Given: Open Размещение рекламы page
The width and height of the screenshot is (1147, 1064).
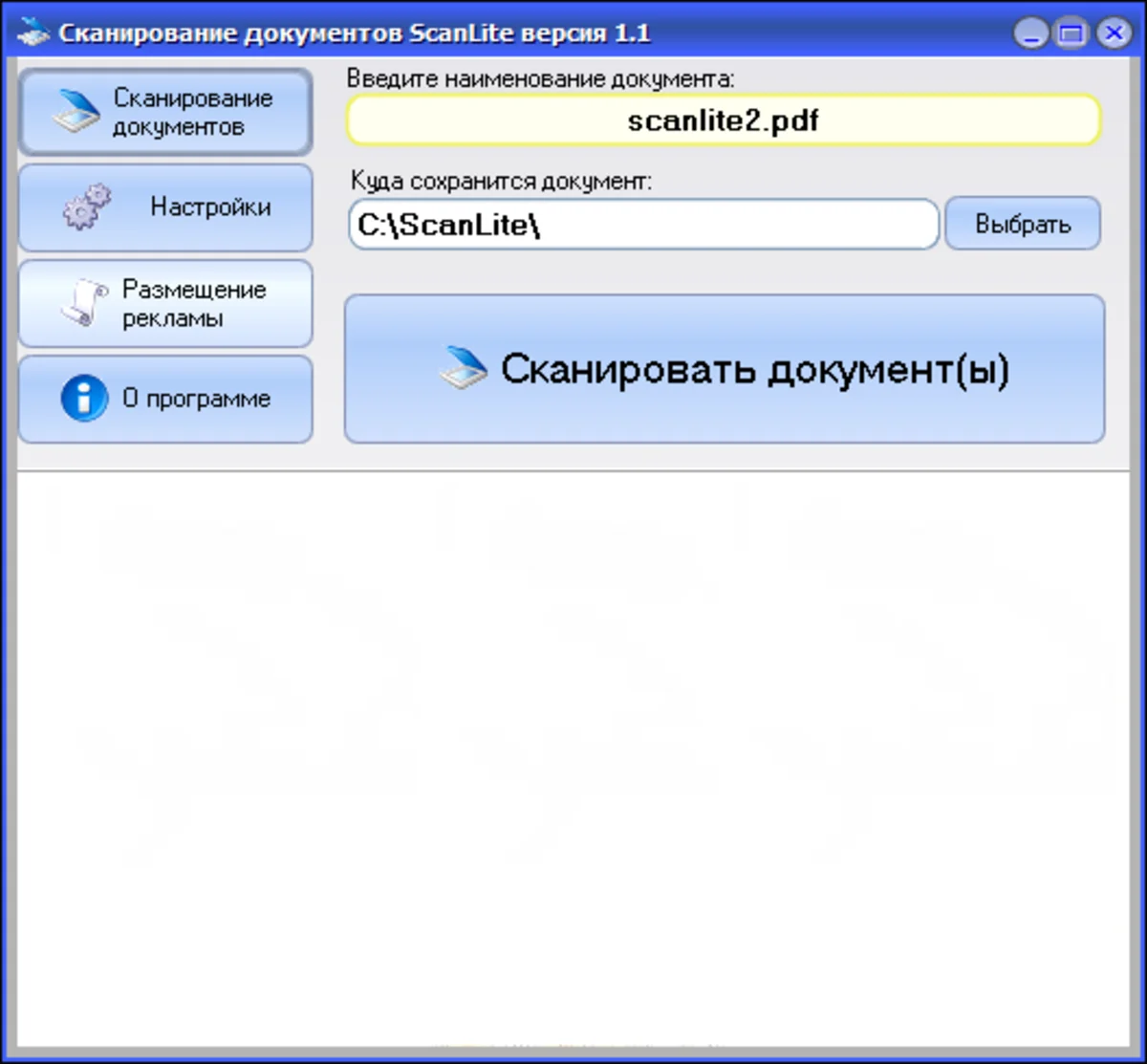Looking at the screenshot, I should point(165,303).
